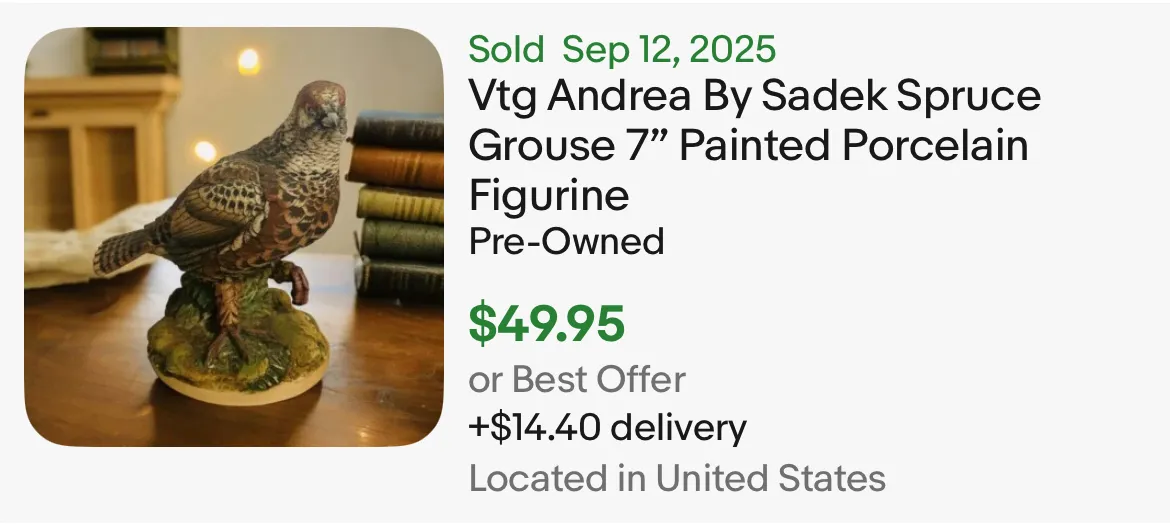Click the or Best Offer text
Image resolution: width=1170 pixels, height=528 pixels.
click(577, 380)
